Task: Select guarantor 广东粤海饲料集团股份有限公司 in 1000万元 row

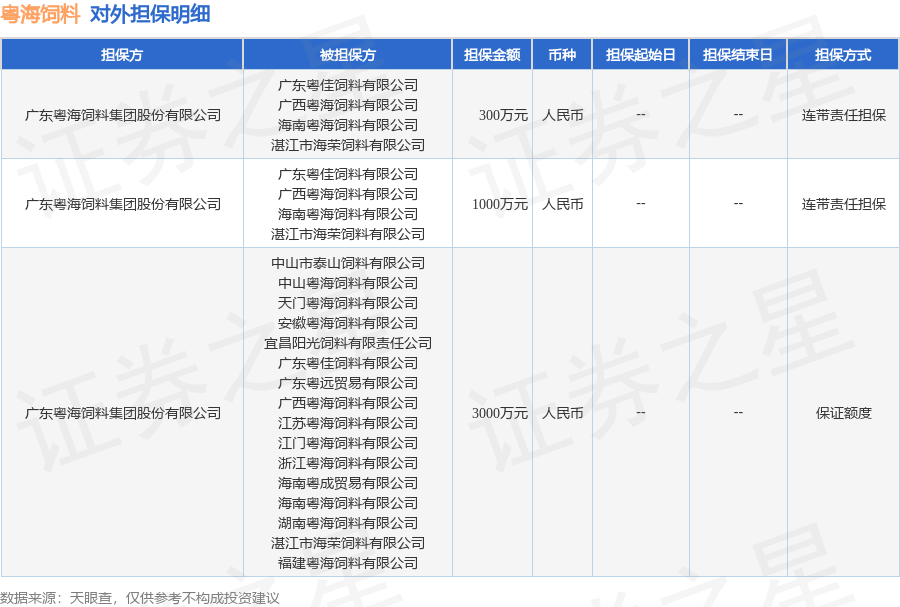Action: click(123, 204)
